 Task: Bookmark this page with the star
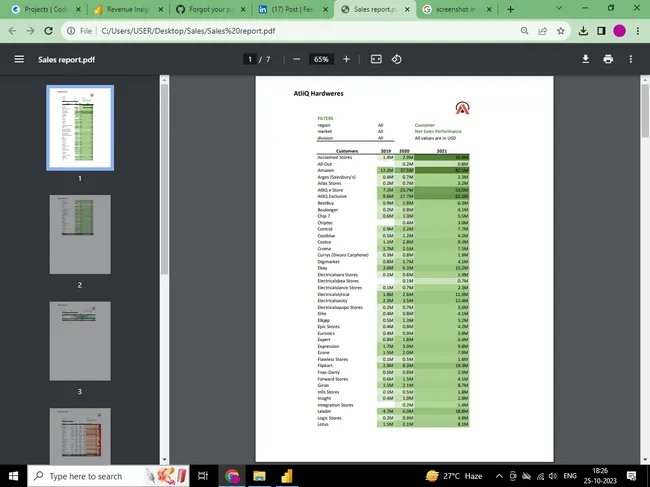click(x=561, y=31)
